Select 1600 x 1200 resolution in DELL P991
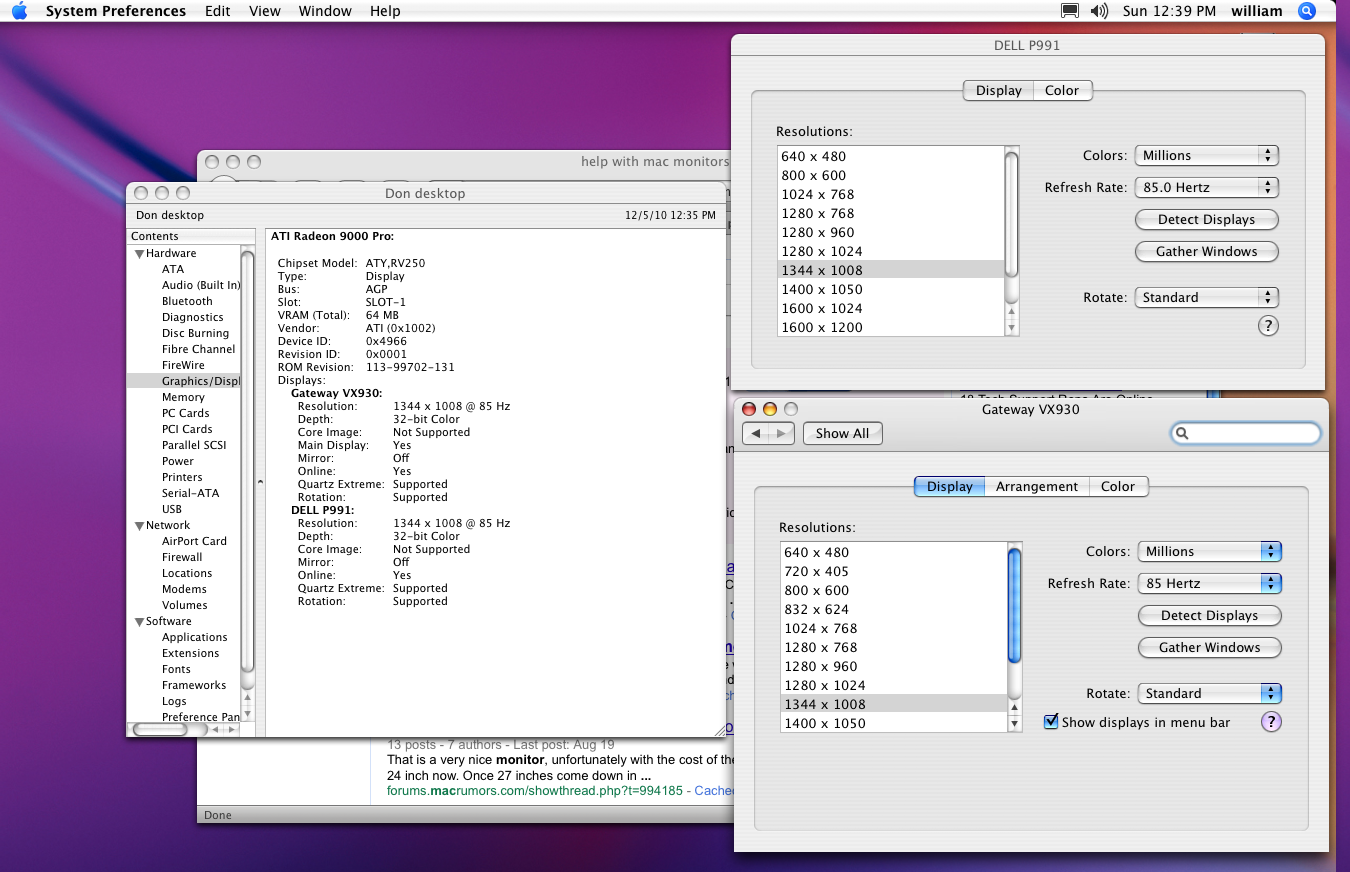Image resolution: width=1350 pixels, height=872 pixels. click(x=822, y=328)
